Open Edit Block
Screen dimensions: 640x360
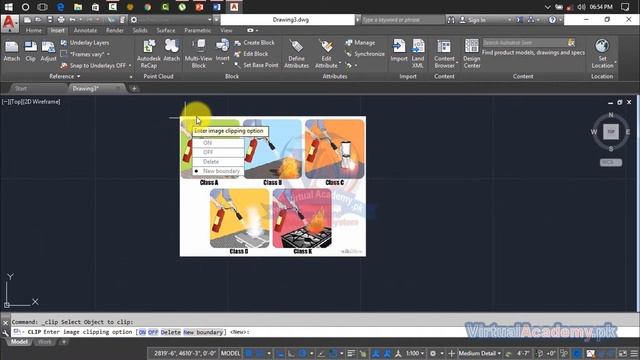click(x=251, y=54)
